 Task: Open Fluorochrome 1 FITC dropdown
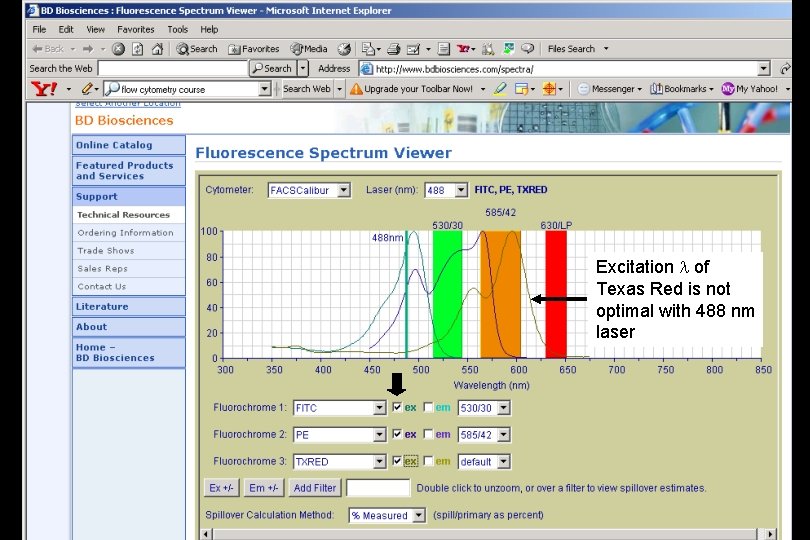tap(339, 408)
